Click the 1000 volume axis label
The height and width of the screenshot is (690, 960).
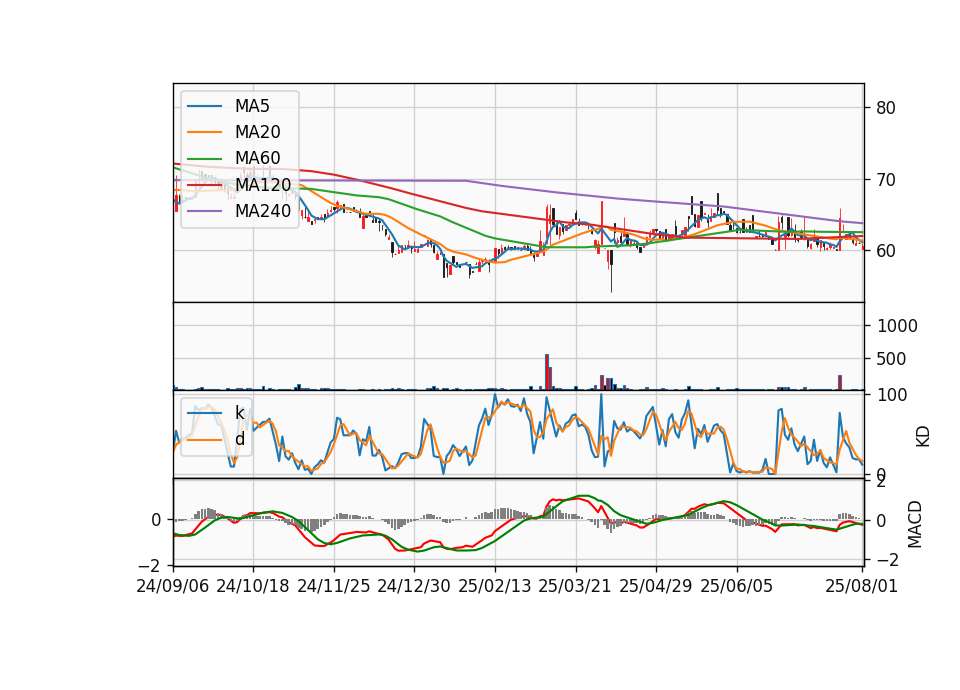(897, 326)
